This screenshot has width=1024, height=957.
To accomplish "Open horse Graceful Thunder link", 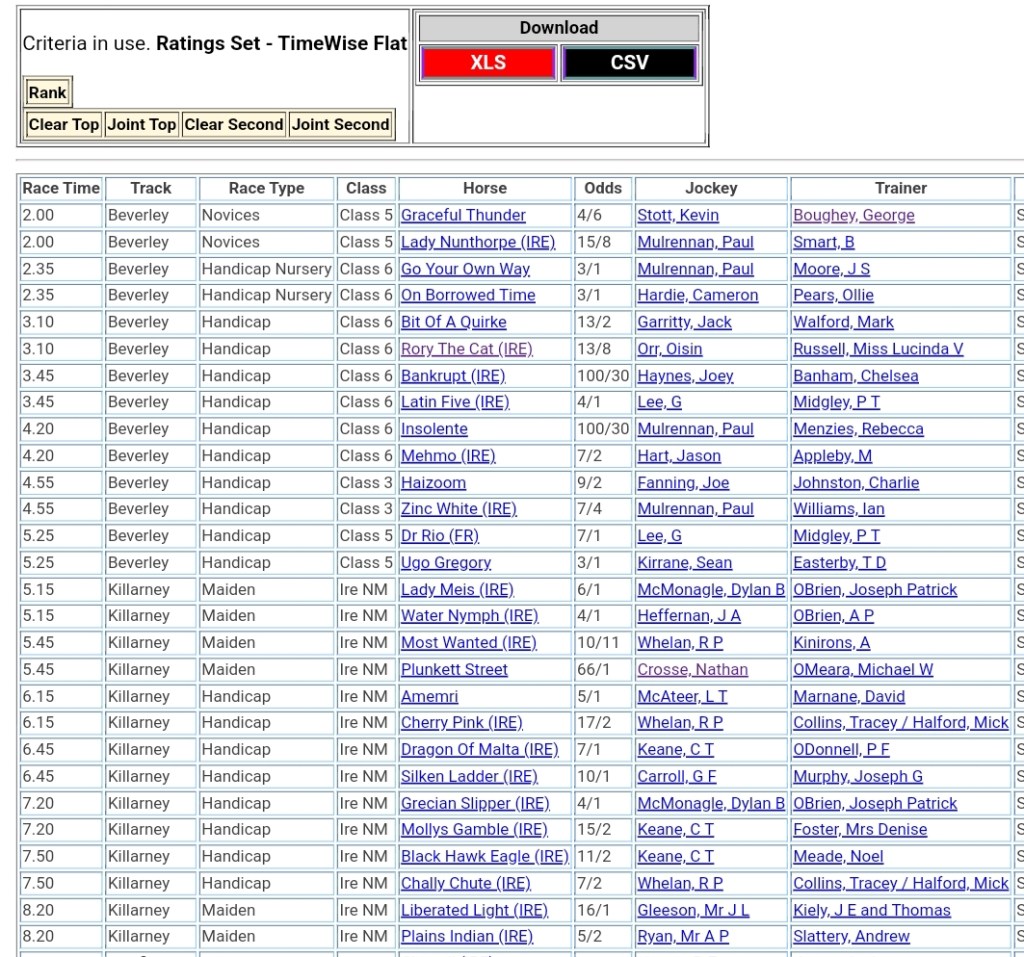I will point(463,215).
